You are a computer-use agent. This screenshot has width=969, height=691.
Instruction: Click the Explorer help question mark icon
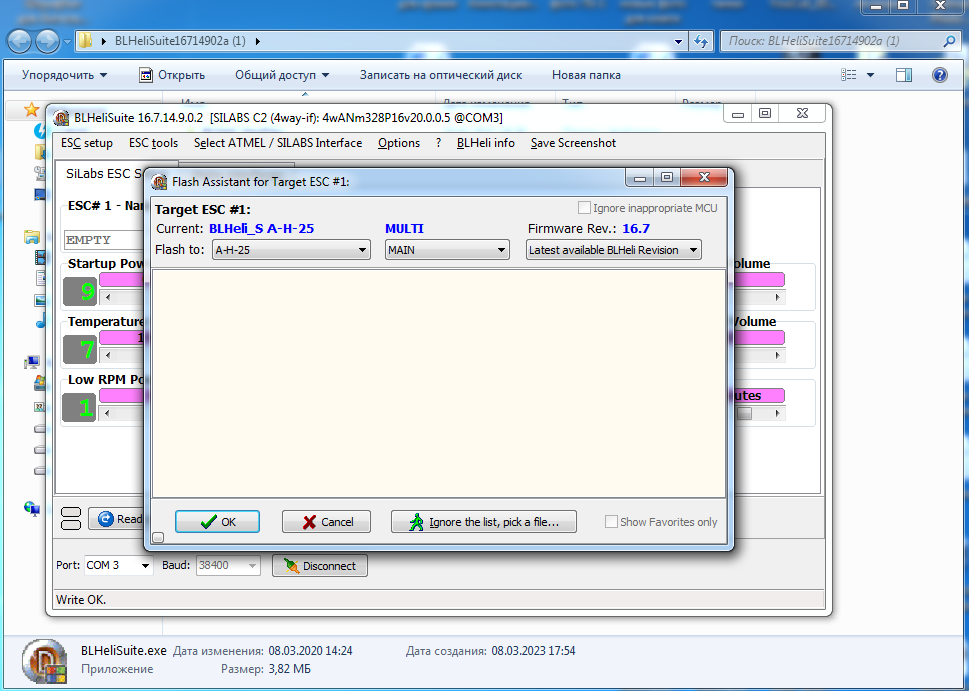[939, 75]
